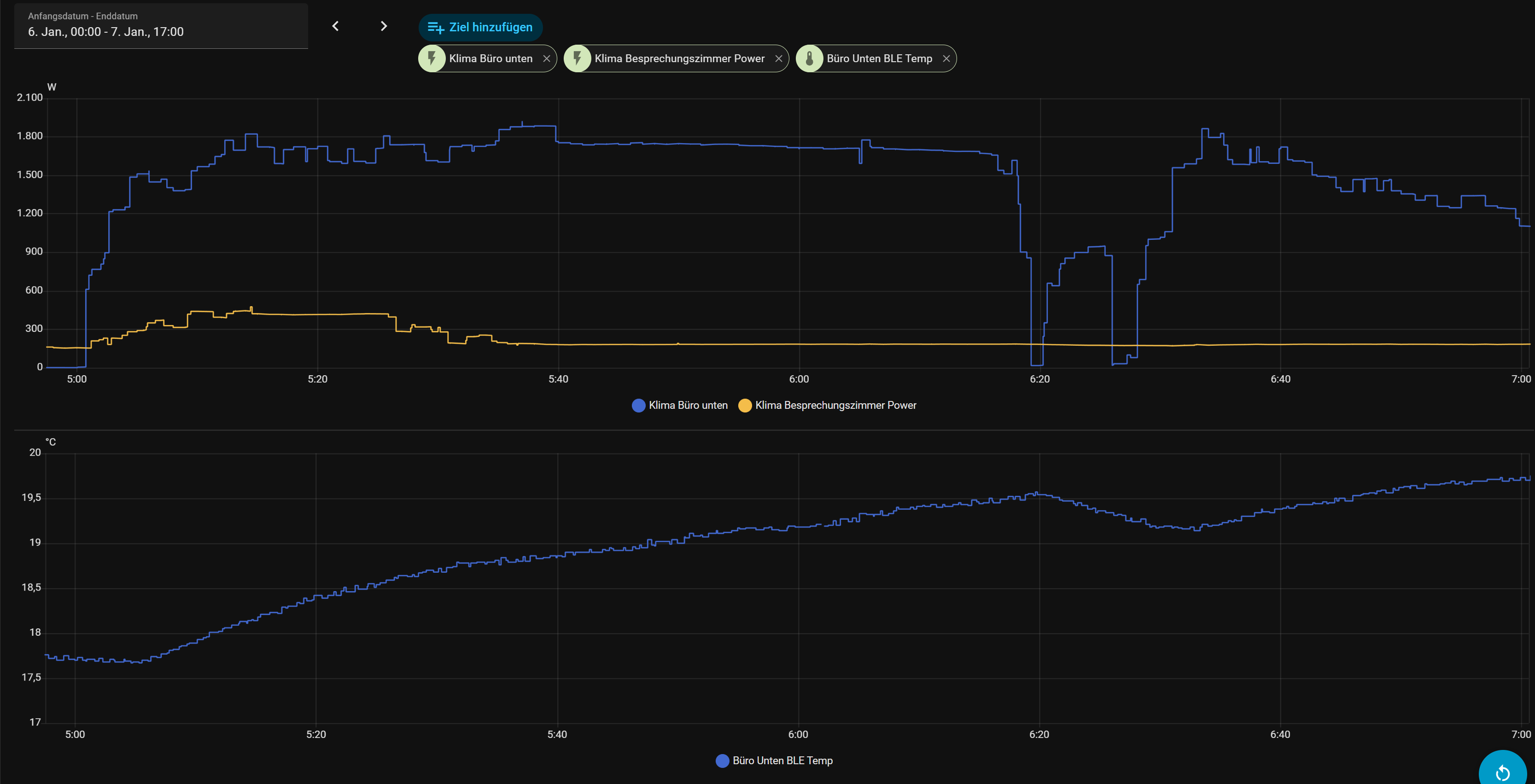This screenshot has width=1535, height=784.
Task: Click Büro Unten BLE Temp chip label
Action: 879,58
